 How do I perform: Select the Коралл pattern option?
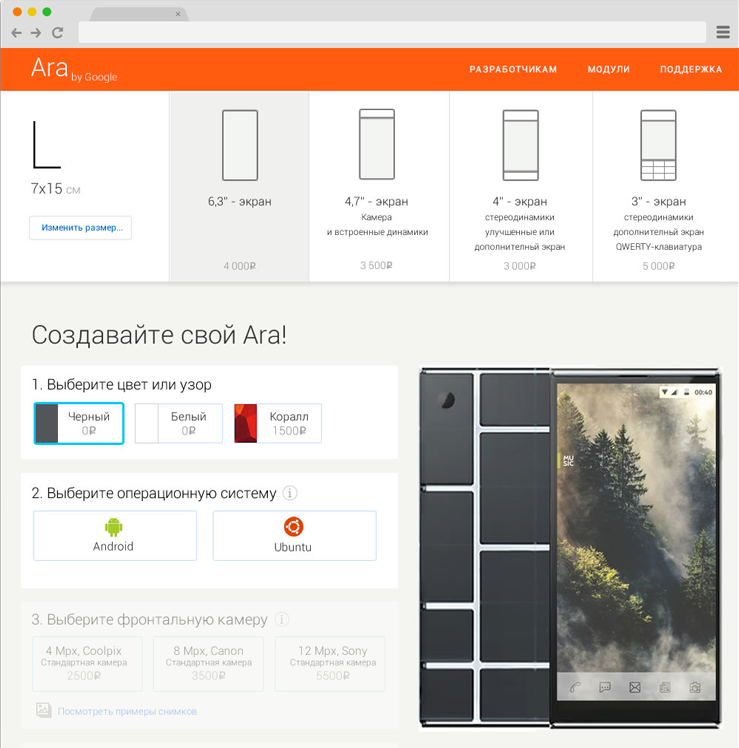tap(278, 423)
